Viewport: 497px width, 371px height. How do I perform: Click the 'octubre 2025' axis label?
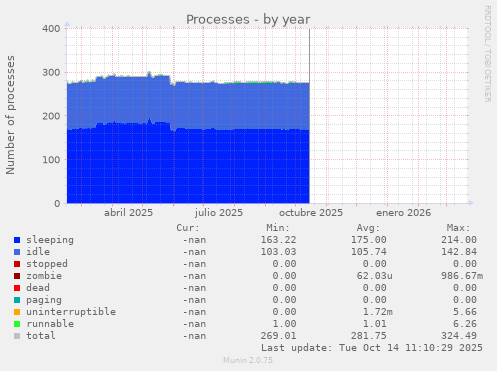point(311,213)
